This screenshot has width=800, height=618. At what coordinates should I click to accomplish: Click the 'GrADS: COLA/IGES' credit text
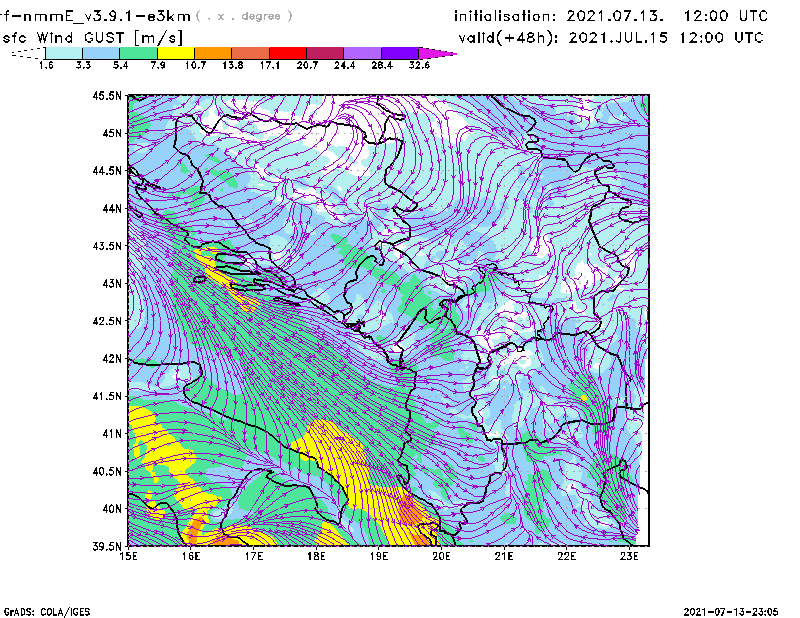(x=46, y=612)
